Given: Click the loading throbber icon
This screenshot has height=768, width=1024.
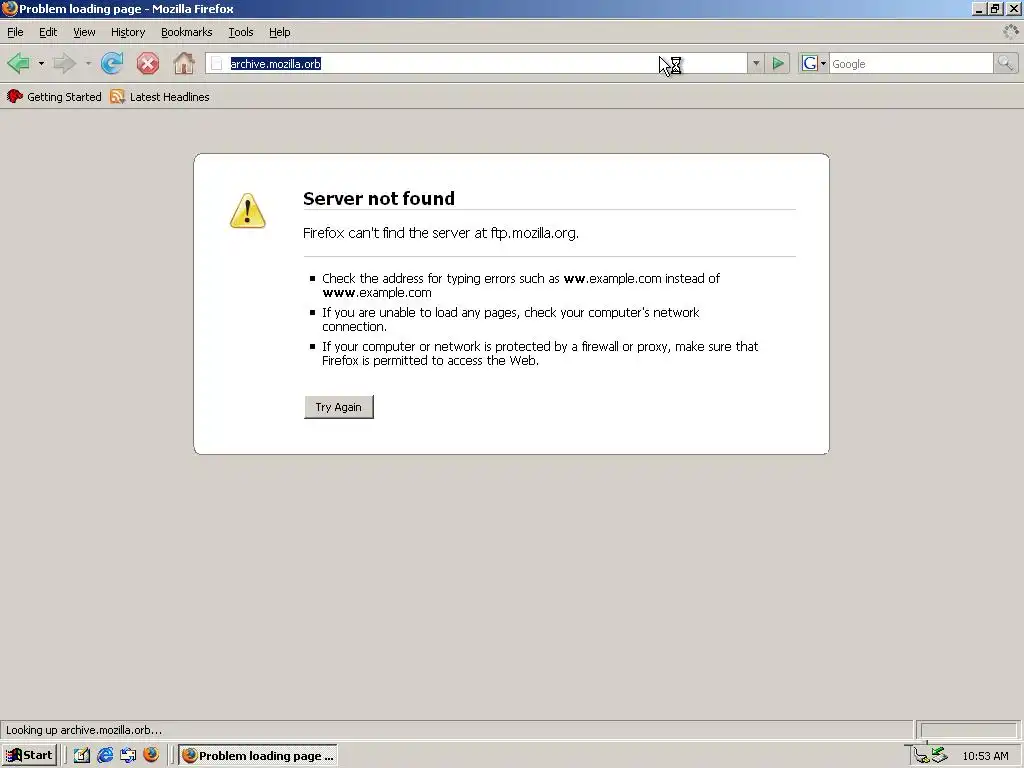Looking at the screenshot, I should tap(1010, 32).
